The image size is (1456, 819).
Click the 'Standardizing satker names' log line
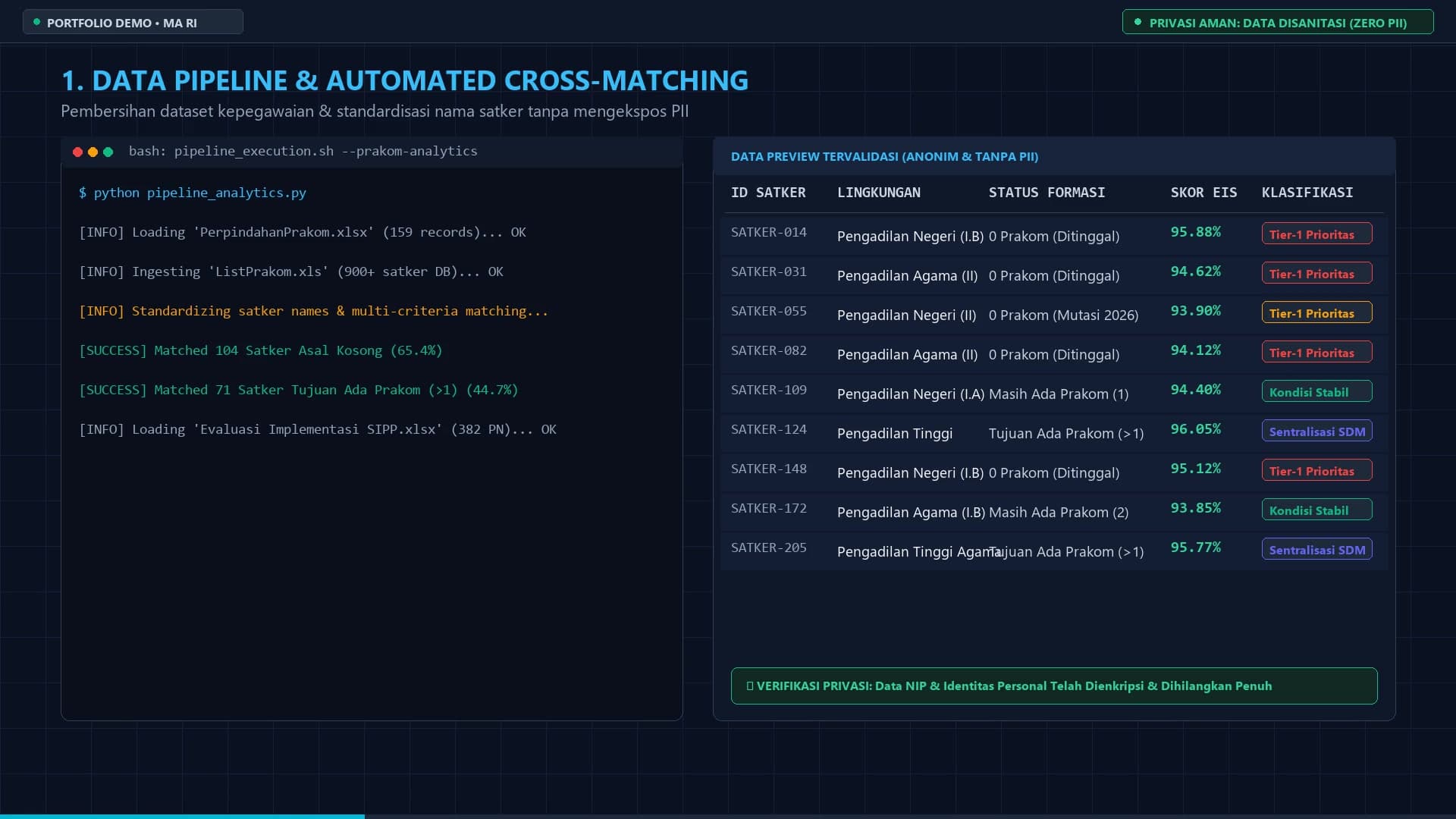313,311
